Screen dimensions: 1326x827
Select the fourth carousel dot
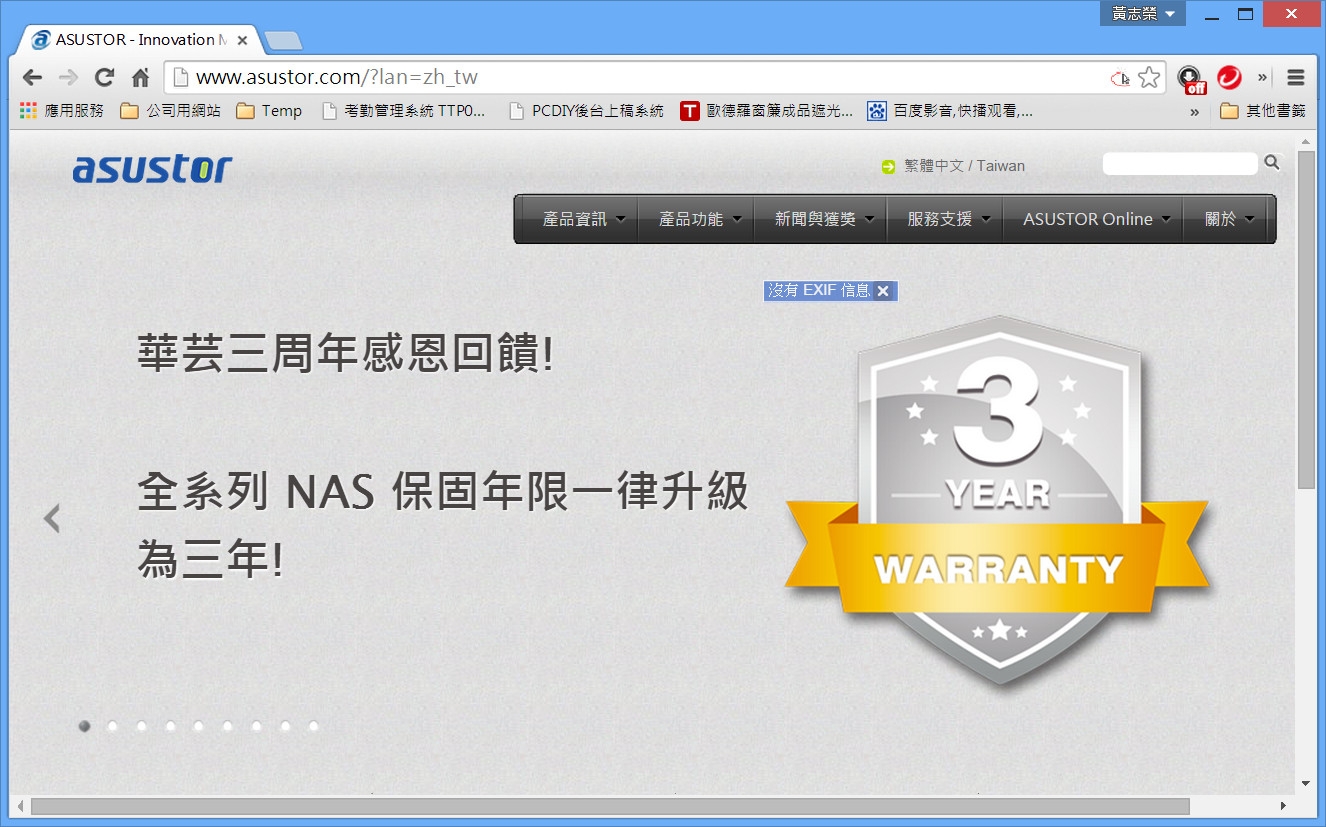coord(171,726)
